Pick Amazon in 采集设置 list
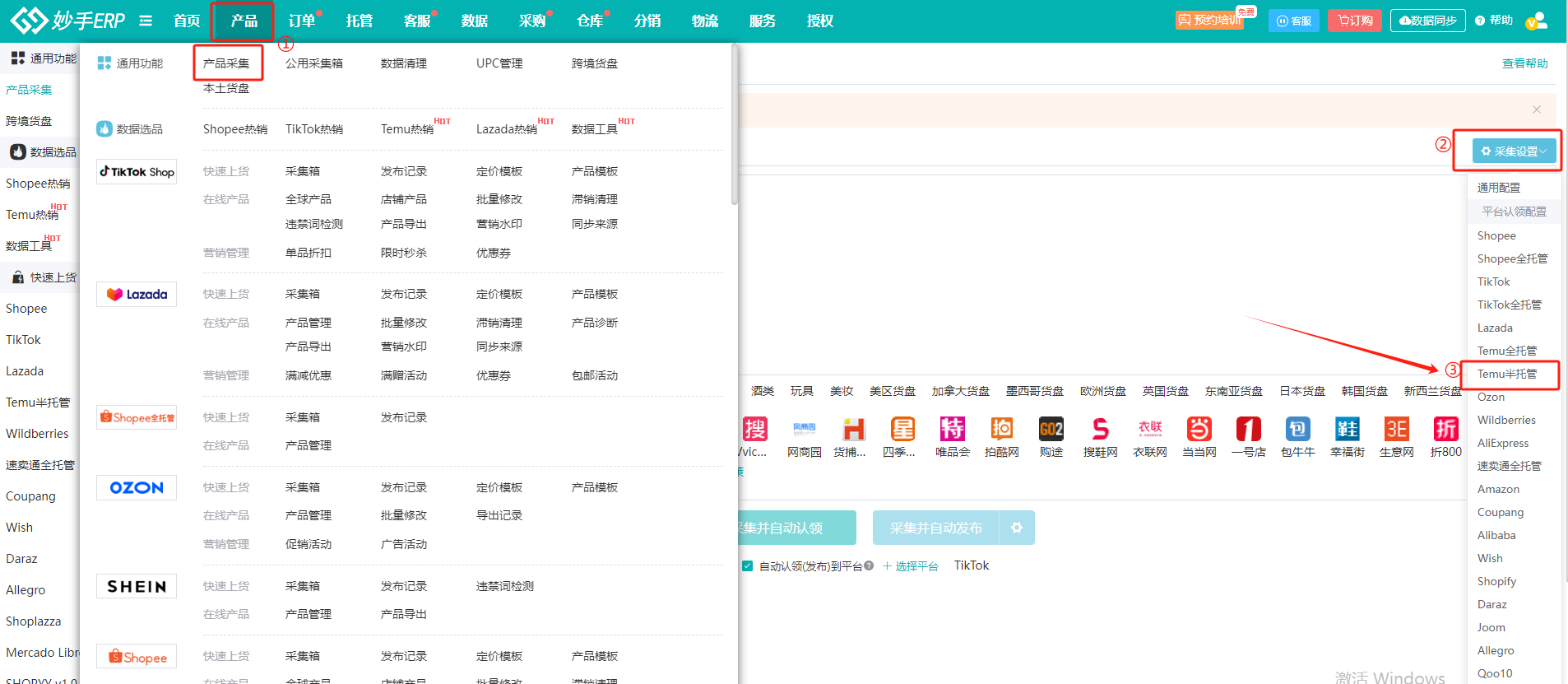Image resolution: width=1568 pixels, height=684 pixels. click(x=1498, y=489)
